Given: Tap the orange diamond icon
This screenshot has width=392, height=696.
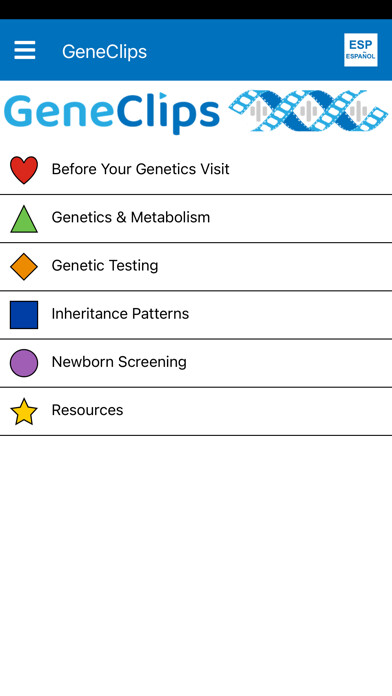Looking at the screenshot, I should [x=24, y=267].
